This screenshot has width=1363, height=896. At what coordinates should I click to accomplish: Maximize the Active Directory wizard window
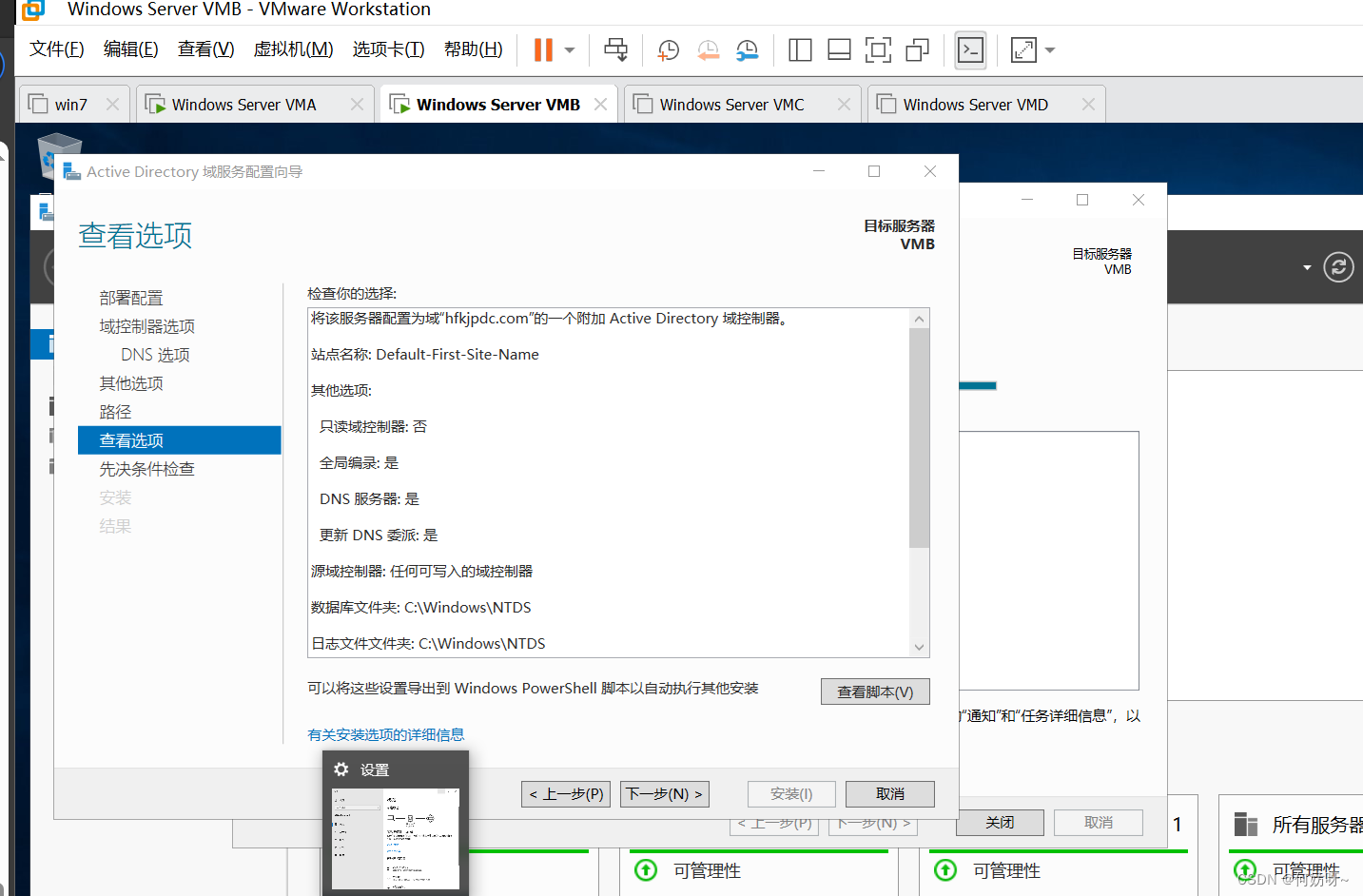874,171
